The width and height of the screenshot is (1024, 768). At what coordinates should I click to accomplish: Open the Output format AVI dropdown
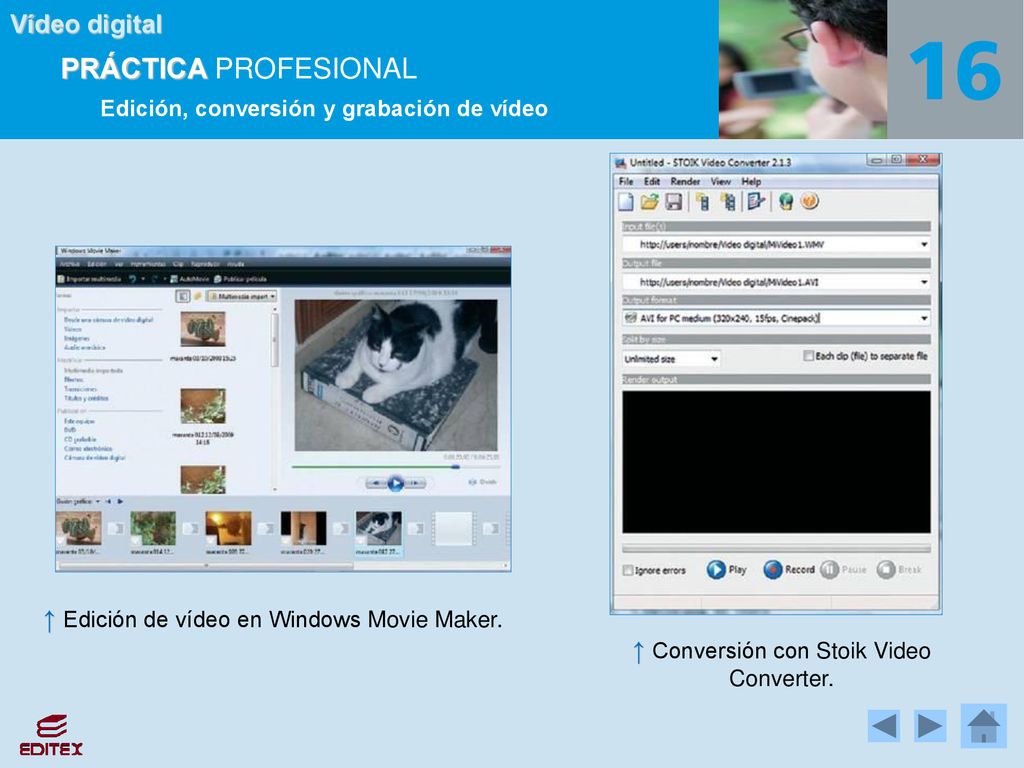click(x=924, y=318)
